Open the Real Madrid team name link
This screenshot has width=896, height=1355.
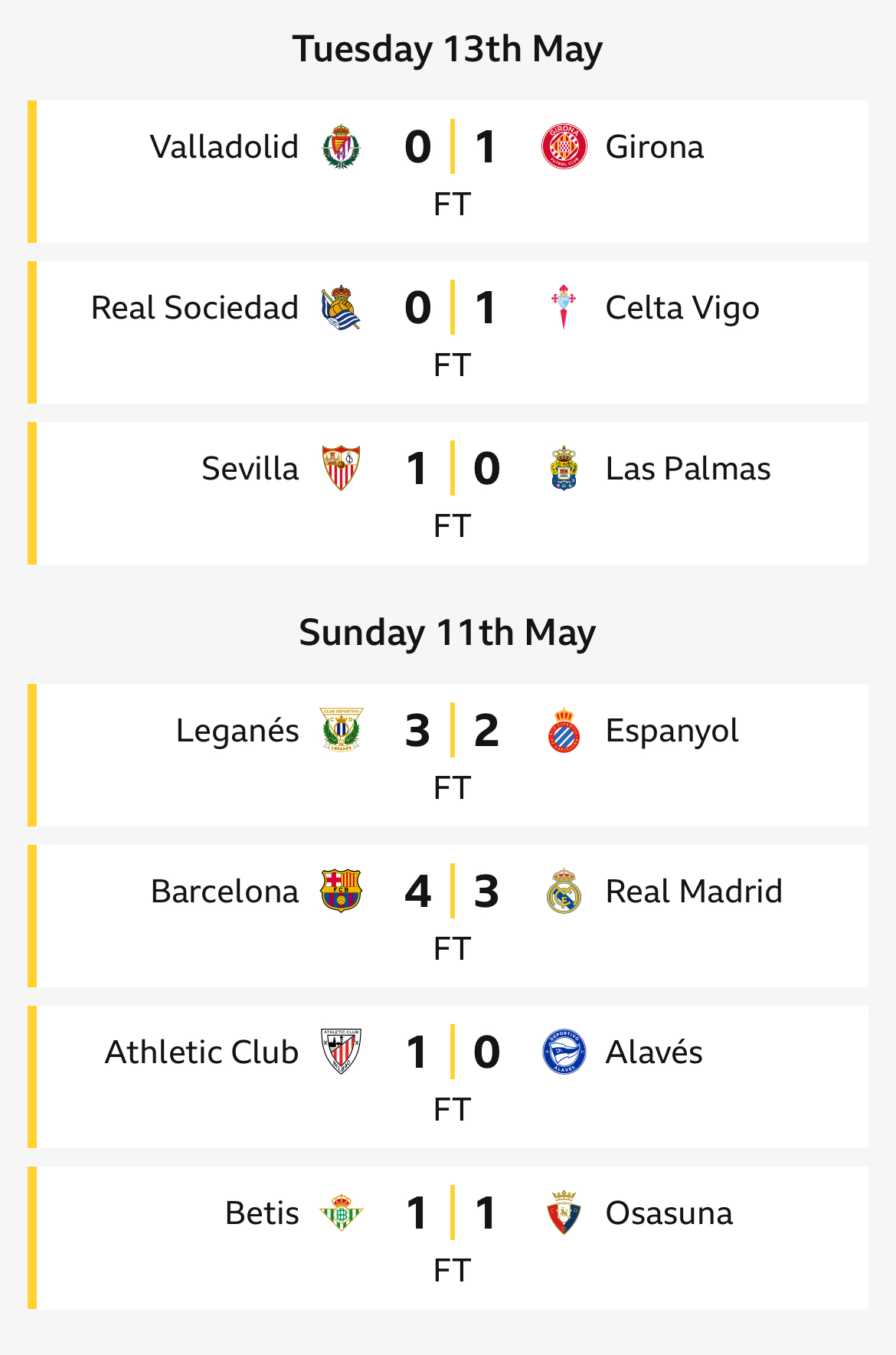click(694, 892)
